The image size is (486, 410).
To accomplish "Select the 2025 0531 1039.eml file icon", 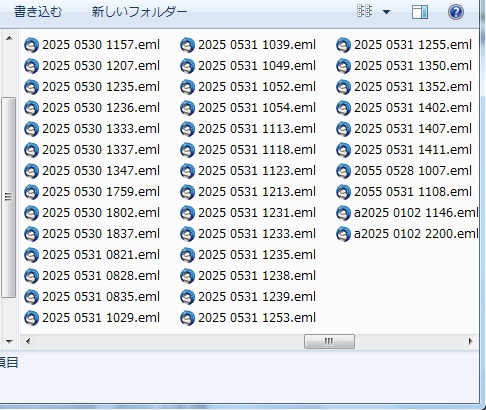I will [x=187, y=45].
